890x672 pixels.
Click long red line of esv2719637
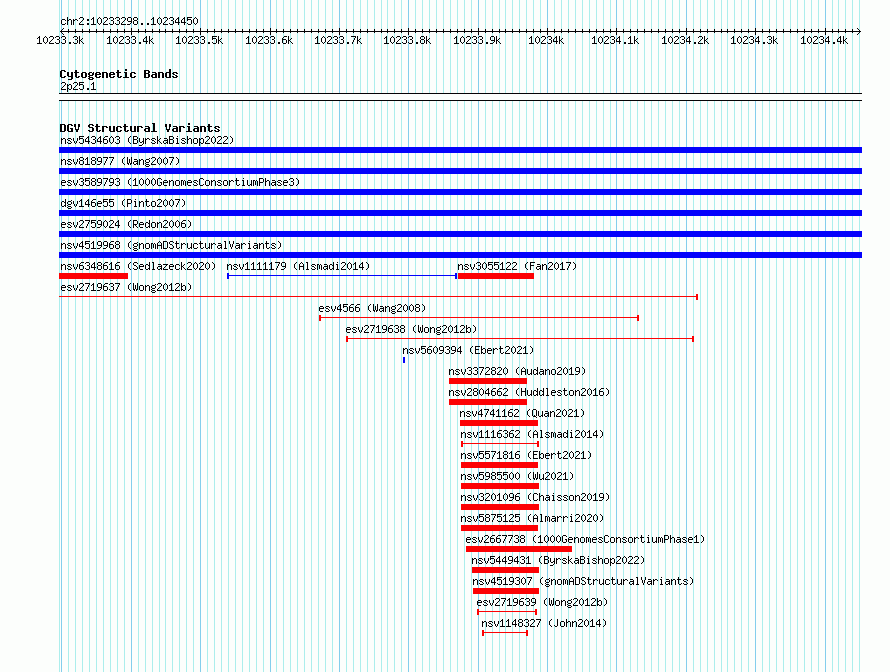coord(379,297)
